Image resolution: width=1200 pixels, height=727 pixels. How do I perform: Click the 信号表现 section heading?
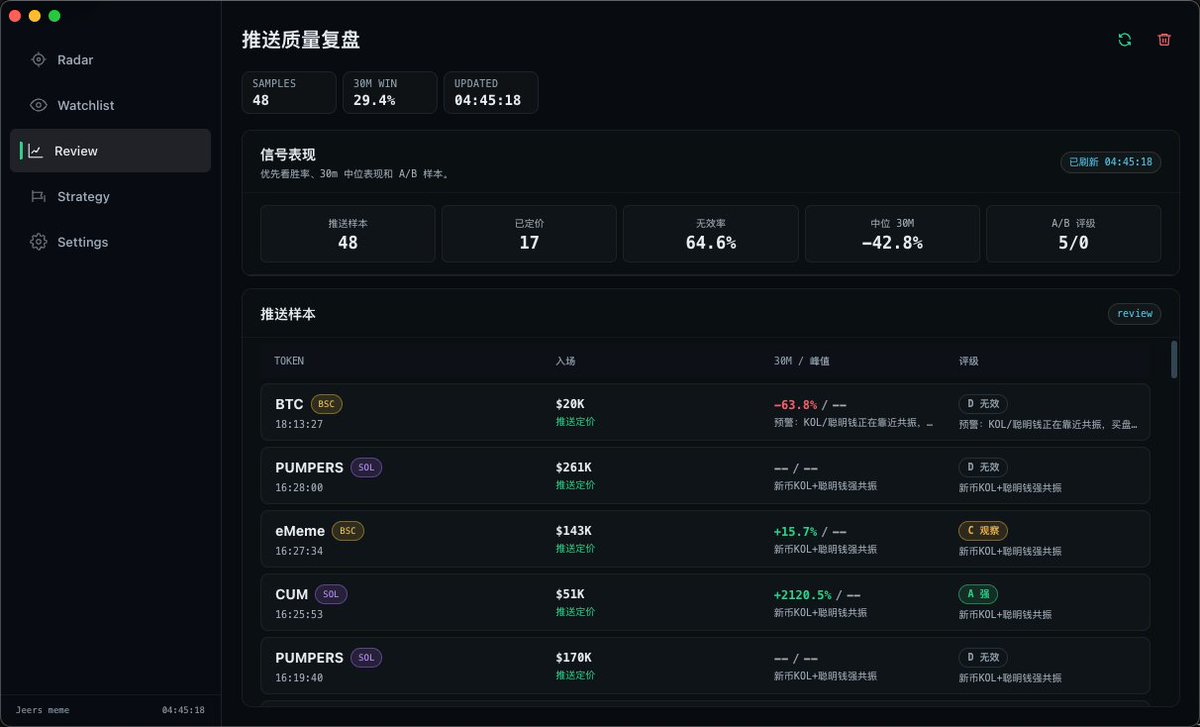288,155
